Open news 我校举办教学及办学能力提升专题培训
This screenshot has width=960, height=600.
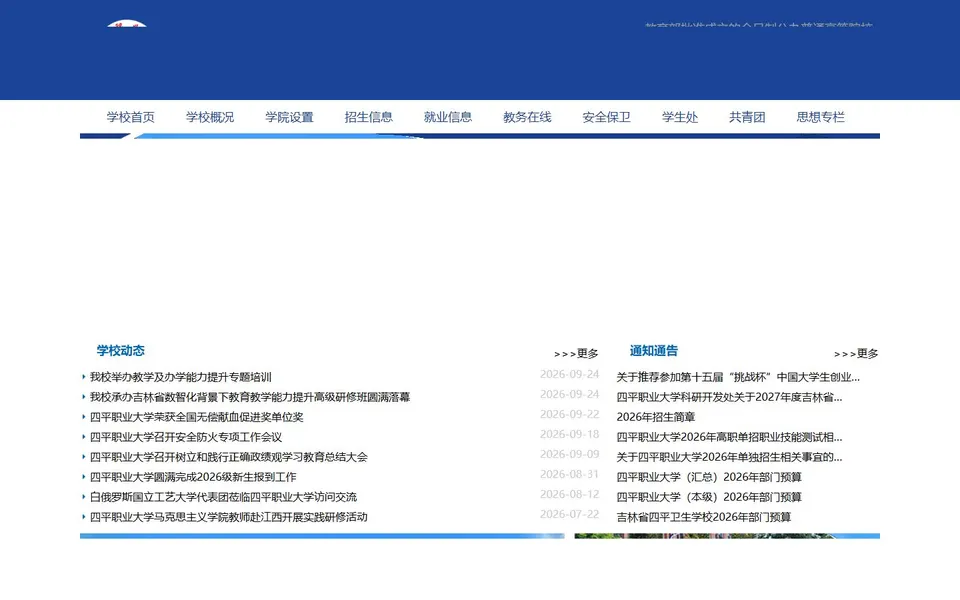coord(181,377)
